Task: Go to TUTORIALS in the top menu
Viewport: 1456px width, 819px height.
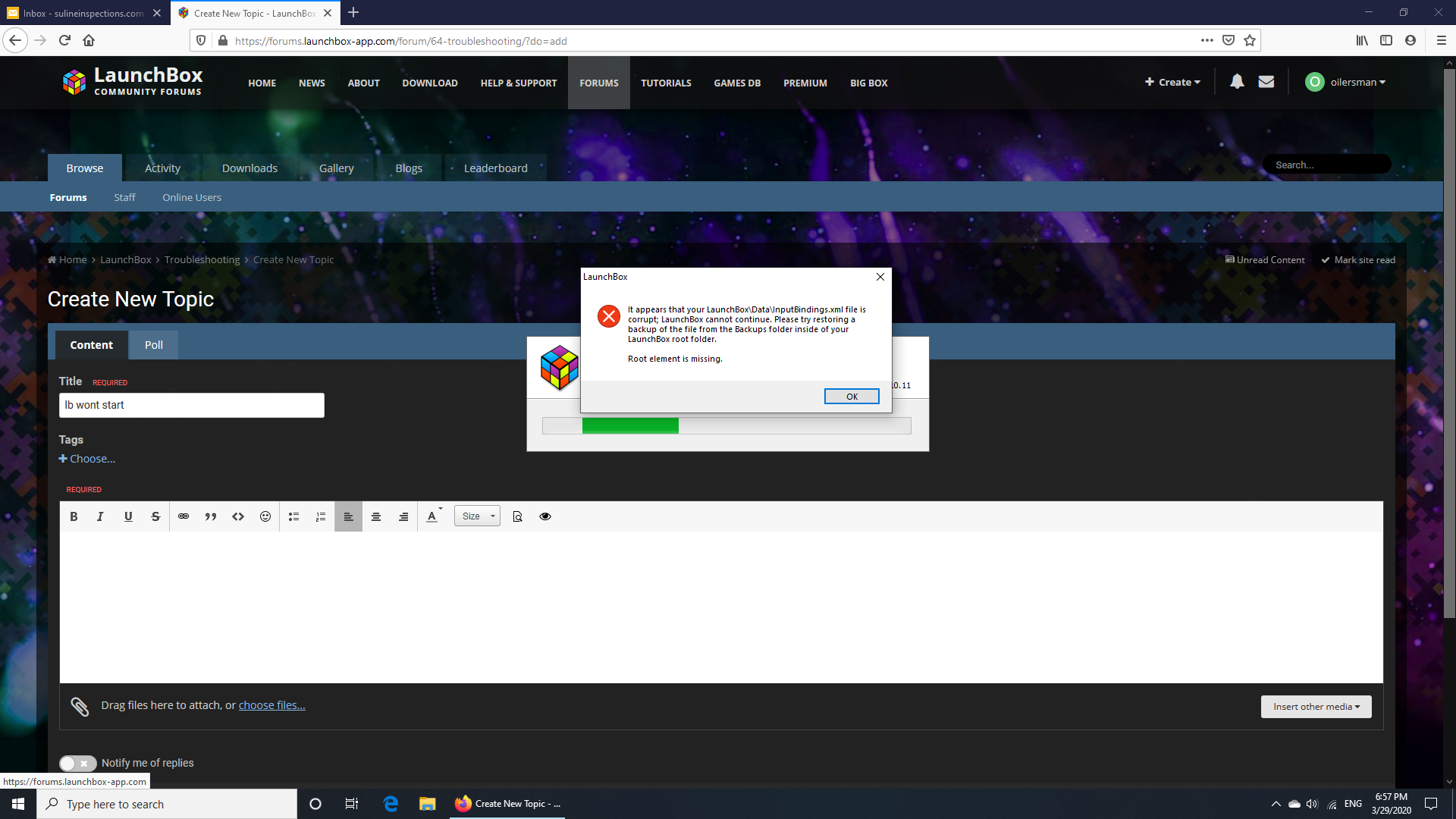Action: 666,83
